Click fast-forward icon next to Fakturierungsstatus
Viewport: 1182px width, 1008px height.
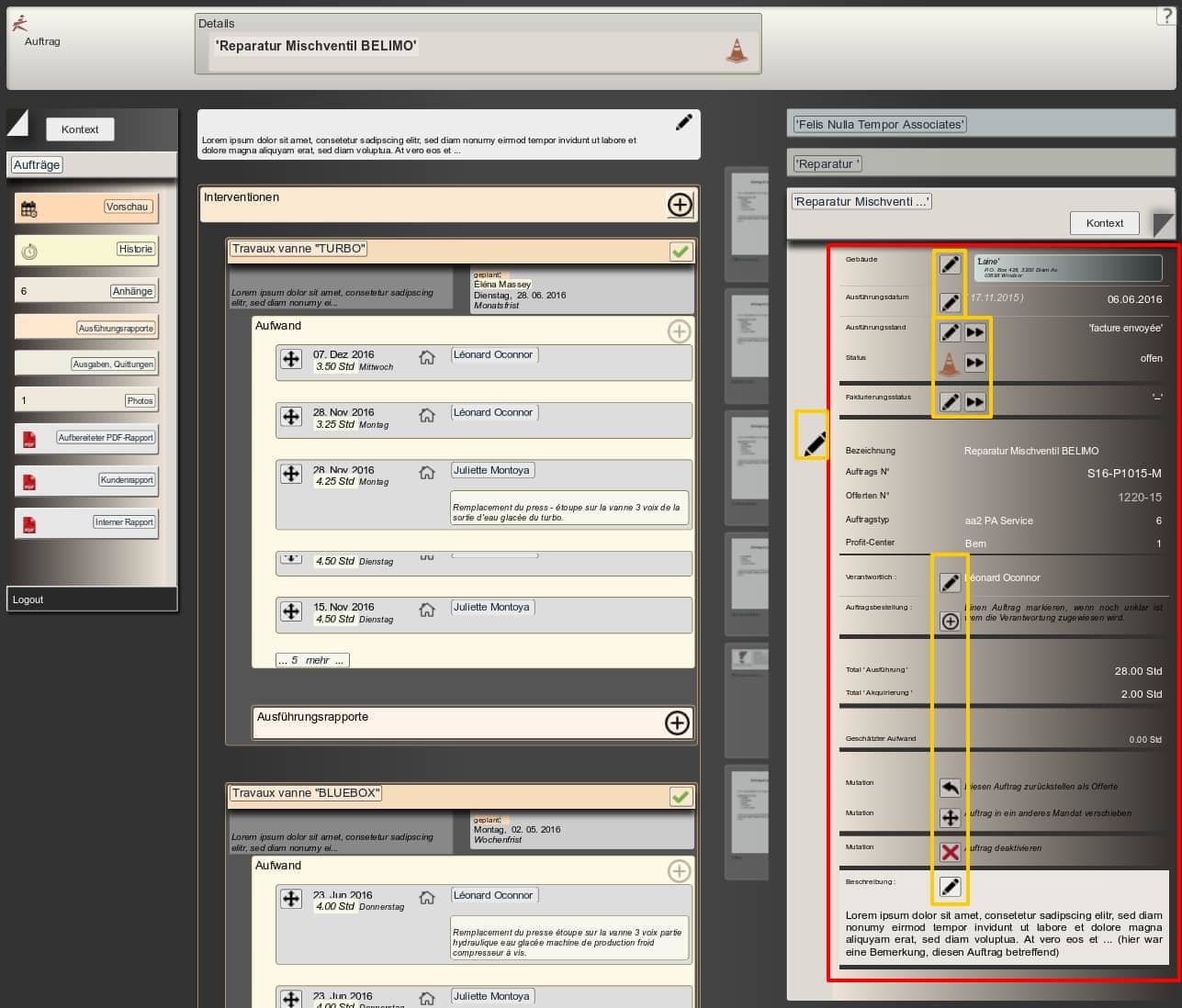pyautogui.click(x=975, y=402)
